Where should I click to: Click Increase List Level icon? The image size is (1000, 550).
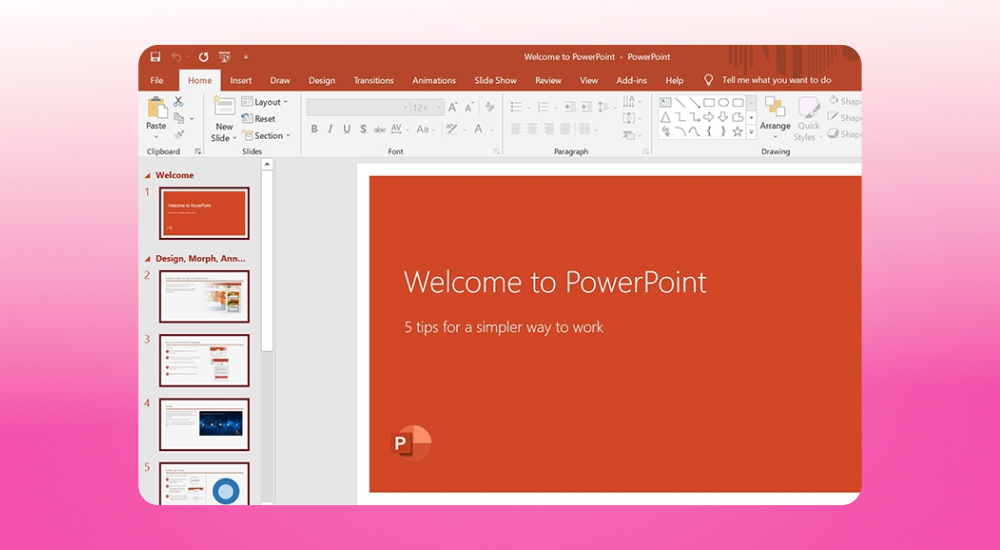(586, 107)
